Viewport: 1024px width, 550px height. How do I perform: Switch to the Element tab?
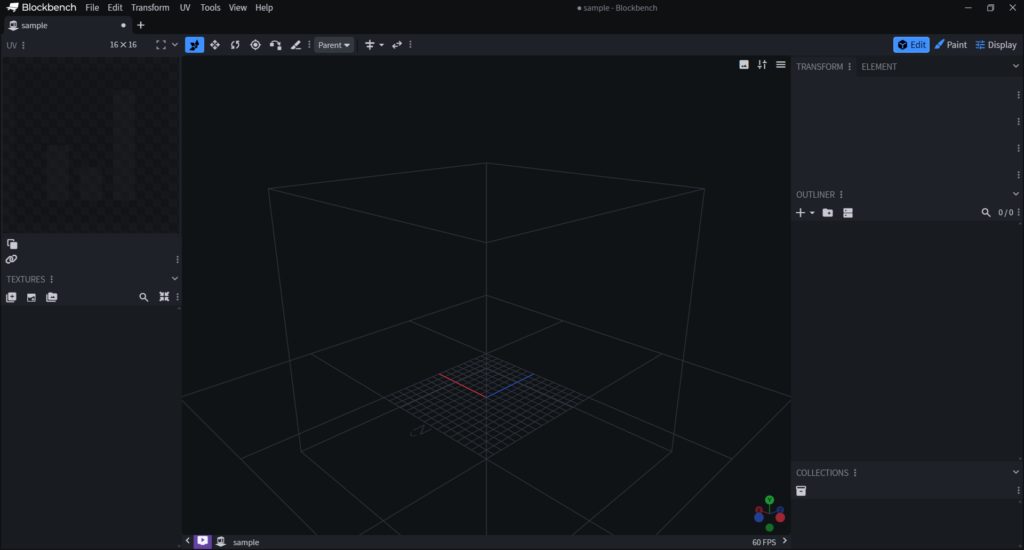[x=879, y=67]
